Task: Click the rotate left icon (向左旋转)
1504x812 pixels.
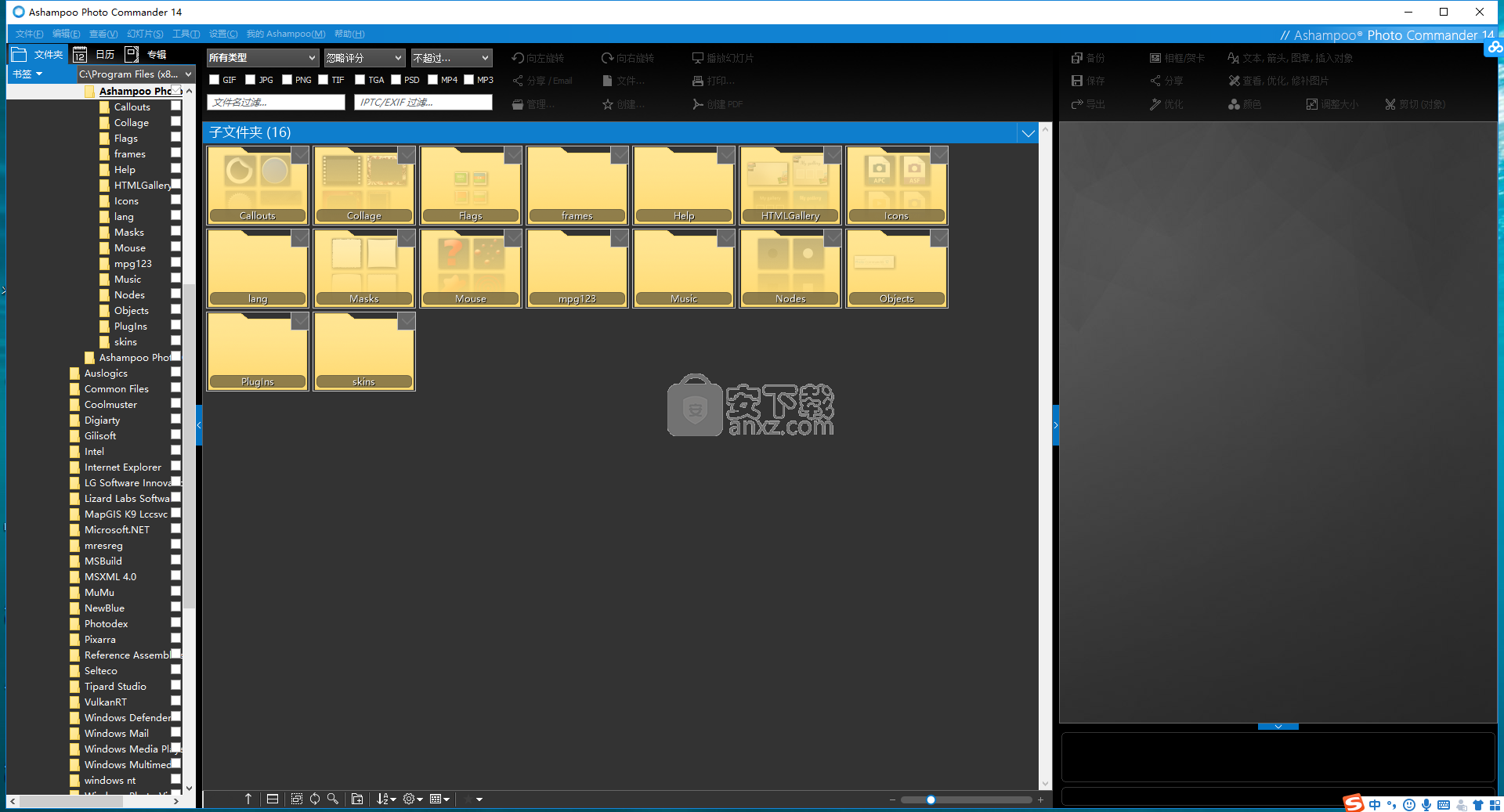Action: (518, 58)
